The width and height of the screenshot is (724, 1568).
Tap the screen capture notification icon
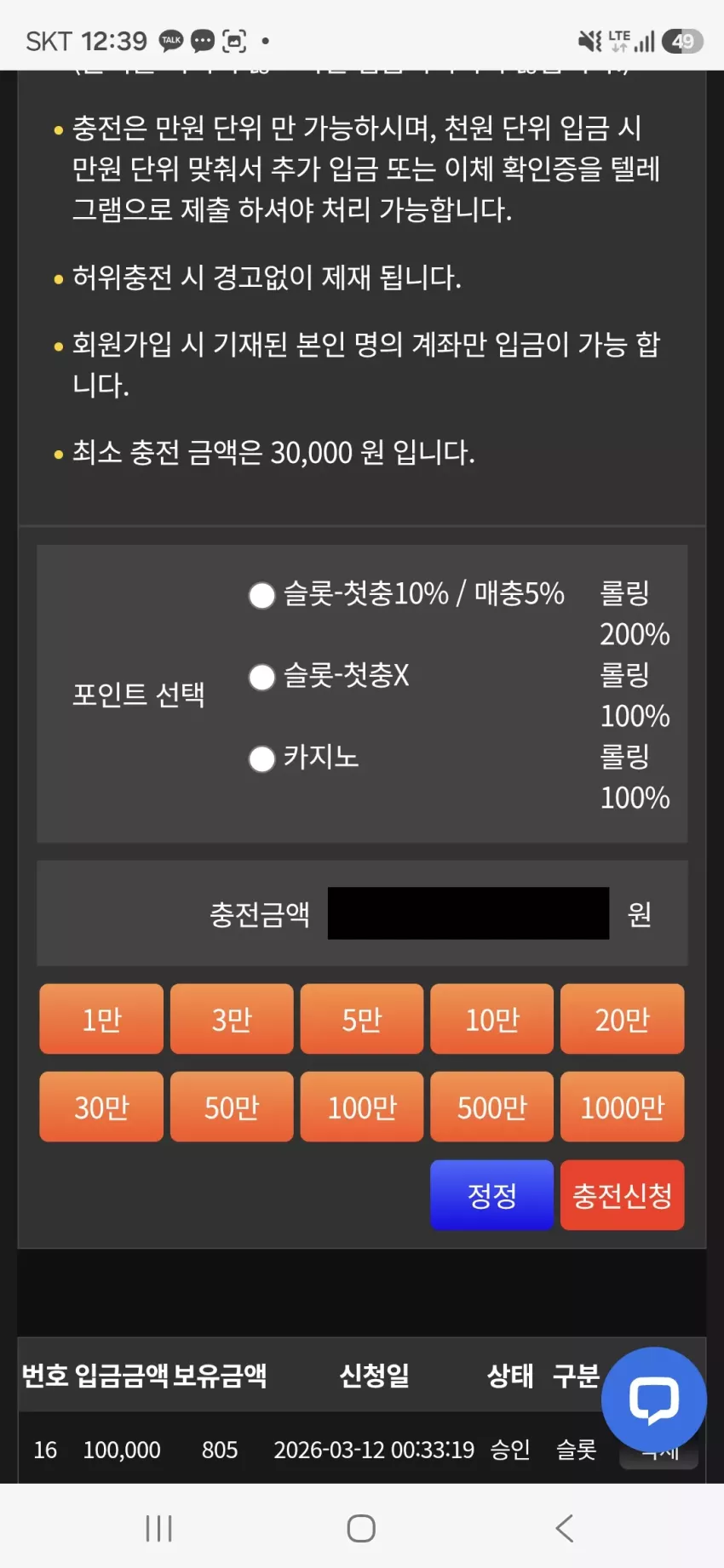234,40
